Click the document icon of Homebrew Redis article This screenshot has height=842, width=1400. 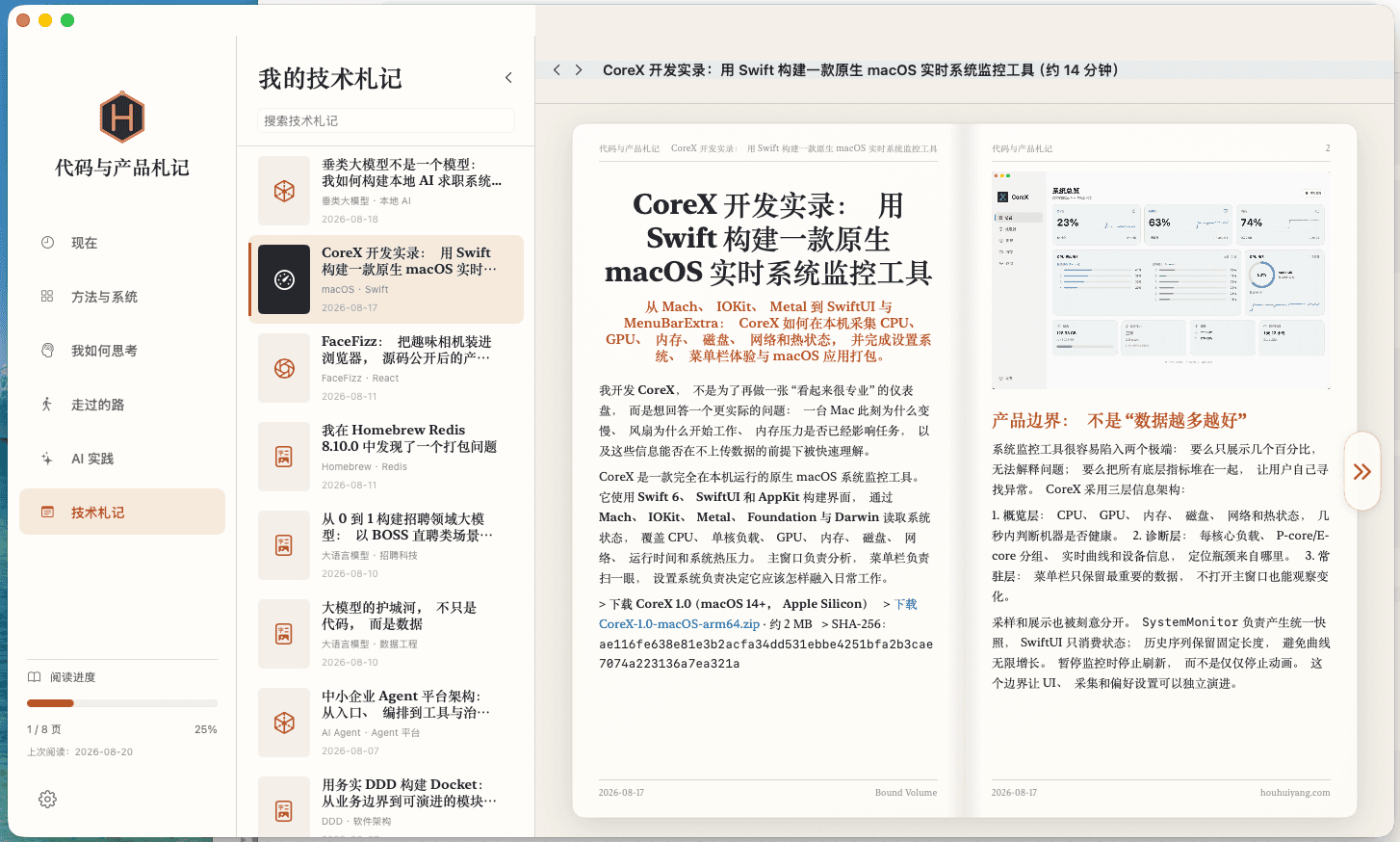click(284, 457)
